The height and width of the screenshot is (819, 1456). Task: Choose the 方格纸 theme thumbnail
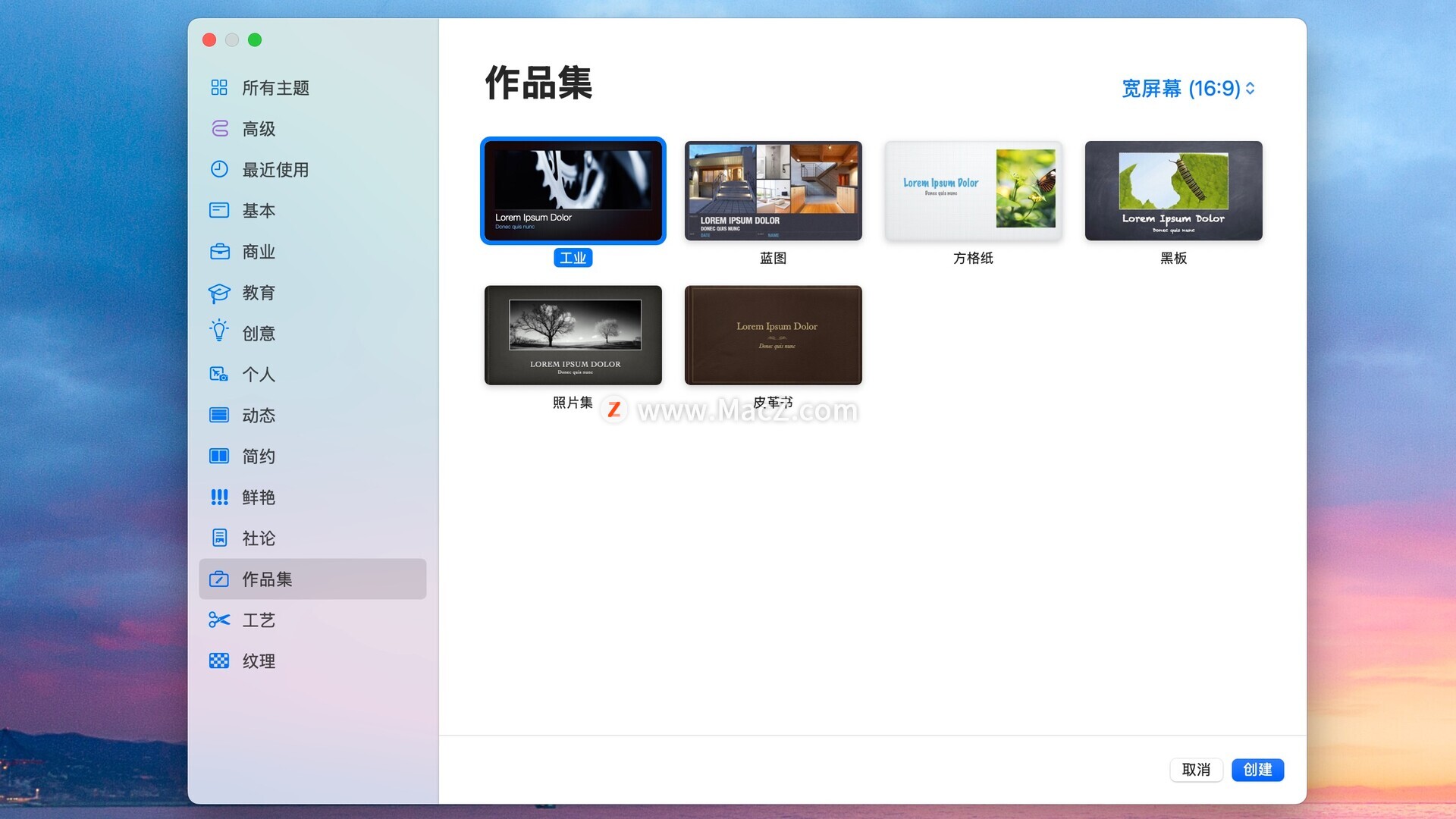pyautogui.click(x=973, y=191)
